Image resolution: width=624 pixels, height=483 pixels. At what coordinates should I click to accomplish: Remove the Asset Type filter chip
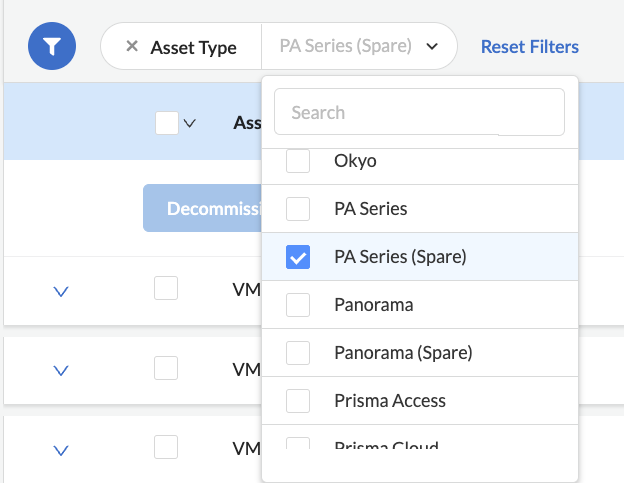pyautogui.click(x=132, y=46)
